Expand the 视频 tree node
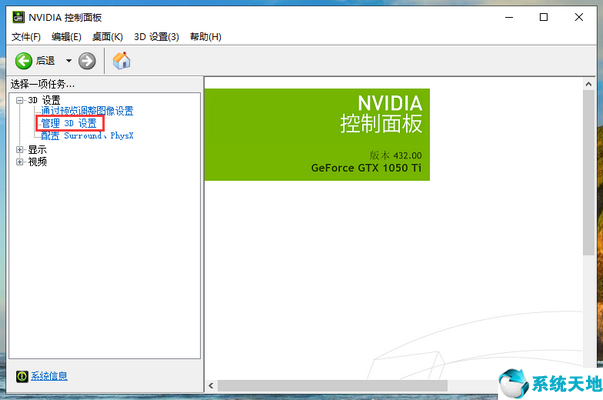The height and width of the screenshot is (400, 603). (20, 162)
